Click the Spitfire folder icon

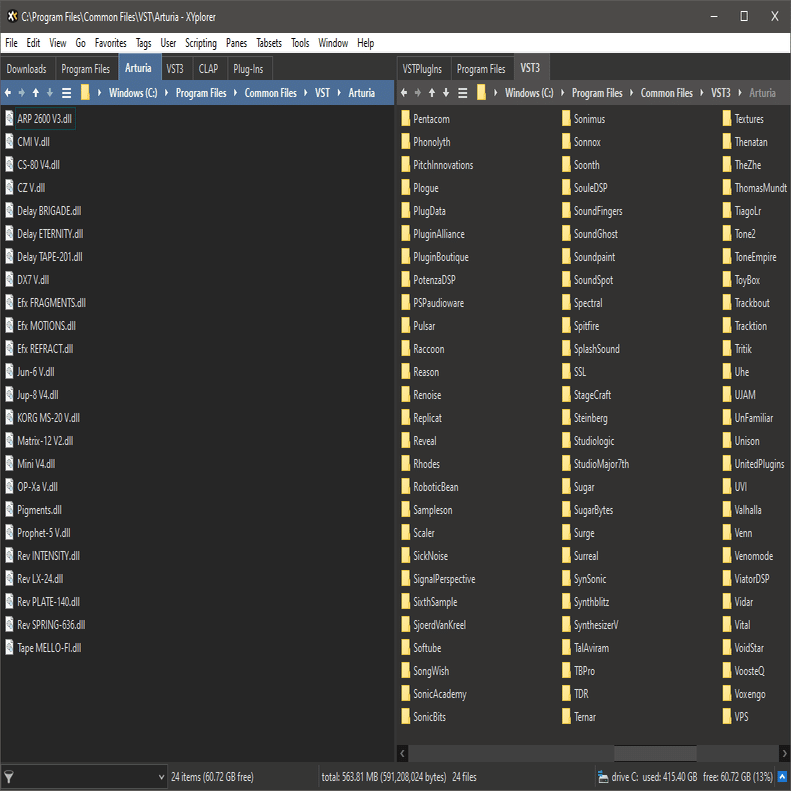coord(567,325)
